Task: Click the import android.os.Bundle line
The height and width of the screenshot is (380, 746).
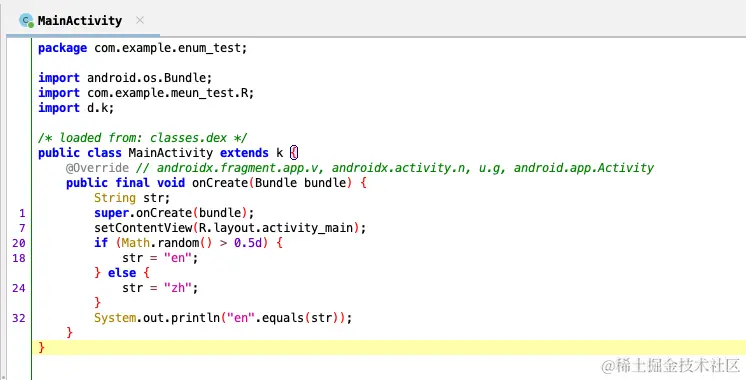Action: [125, 78]
